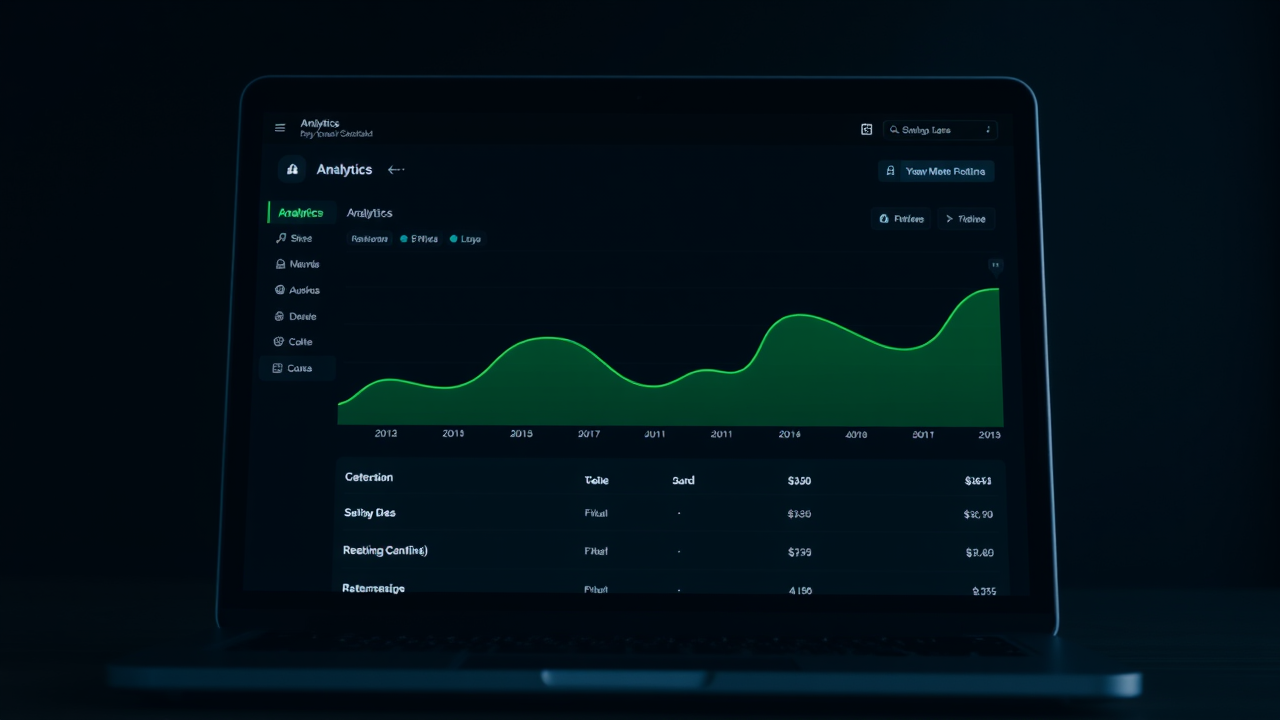
Task: Click the home icon left of Analytics heading
Action: point(292,170)
